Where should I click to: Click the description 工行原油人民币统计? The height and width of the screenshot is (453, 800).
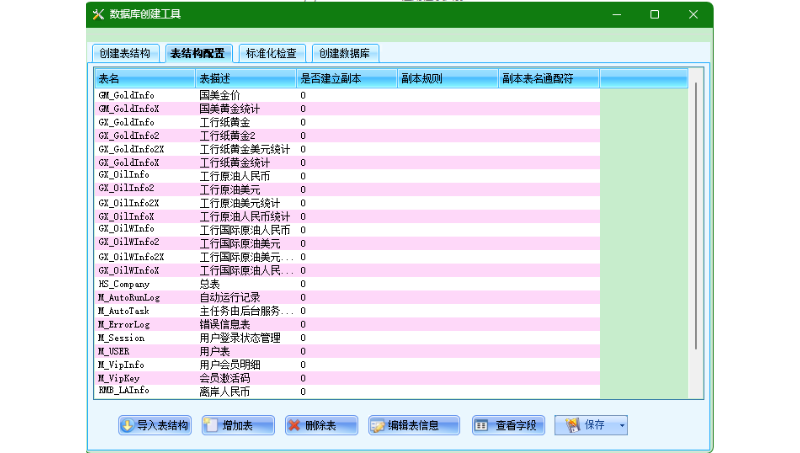244,216
